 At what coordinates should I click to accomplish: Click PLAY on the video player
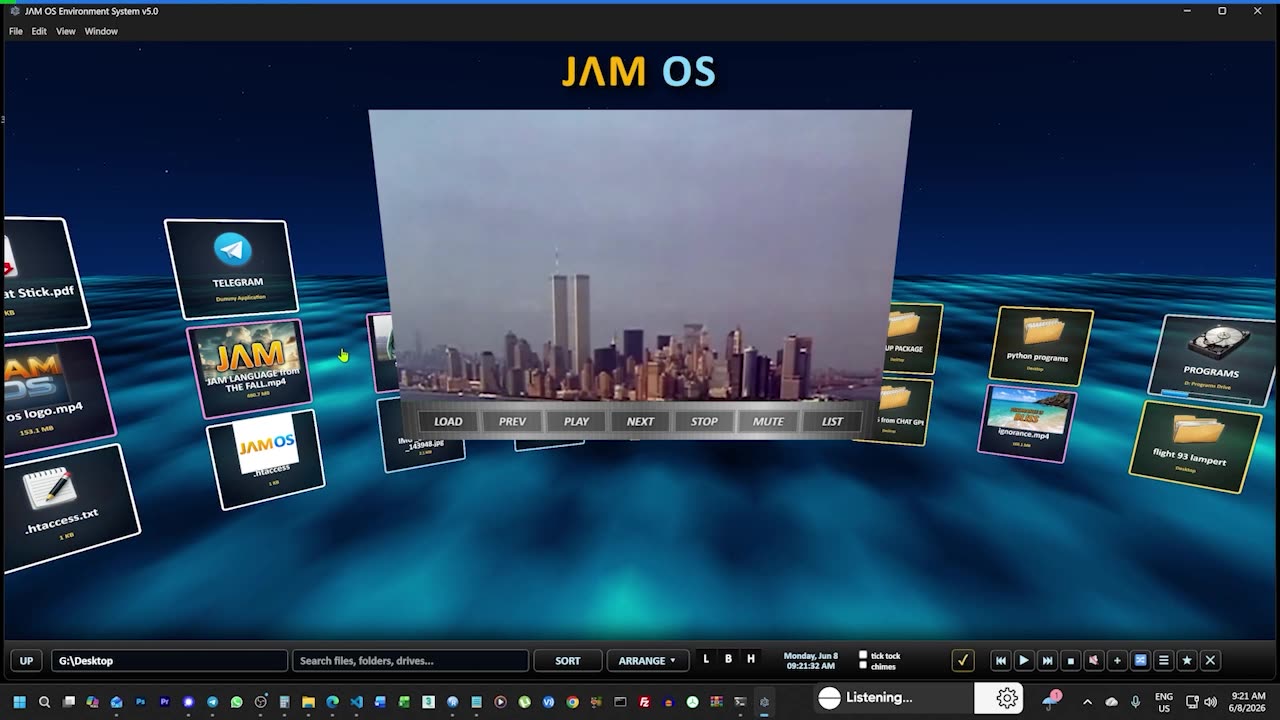coord(576,422)
